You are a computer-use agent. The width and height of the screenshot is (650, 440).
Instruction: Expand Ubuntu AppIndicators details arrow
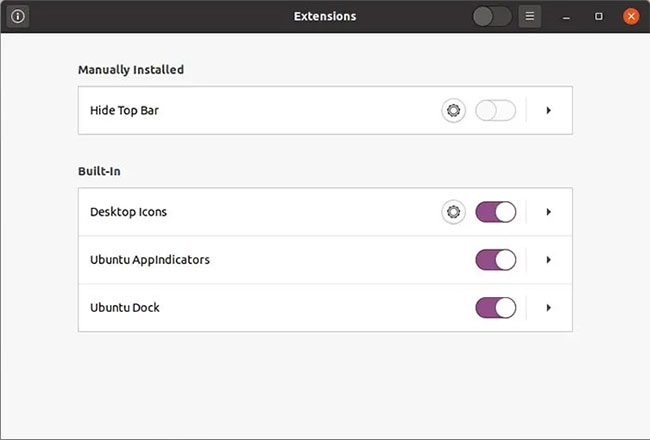point(548,260)
